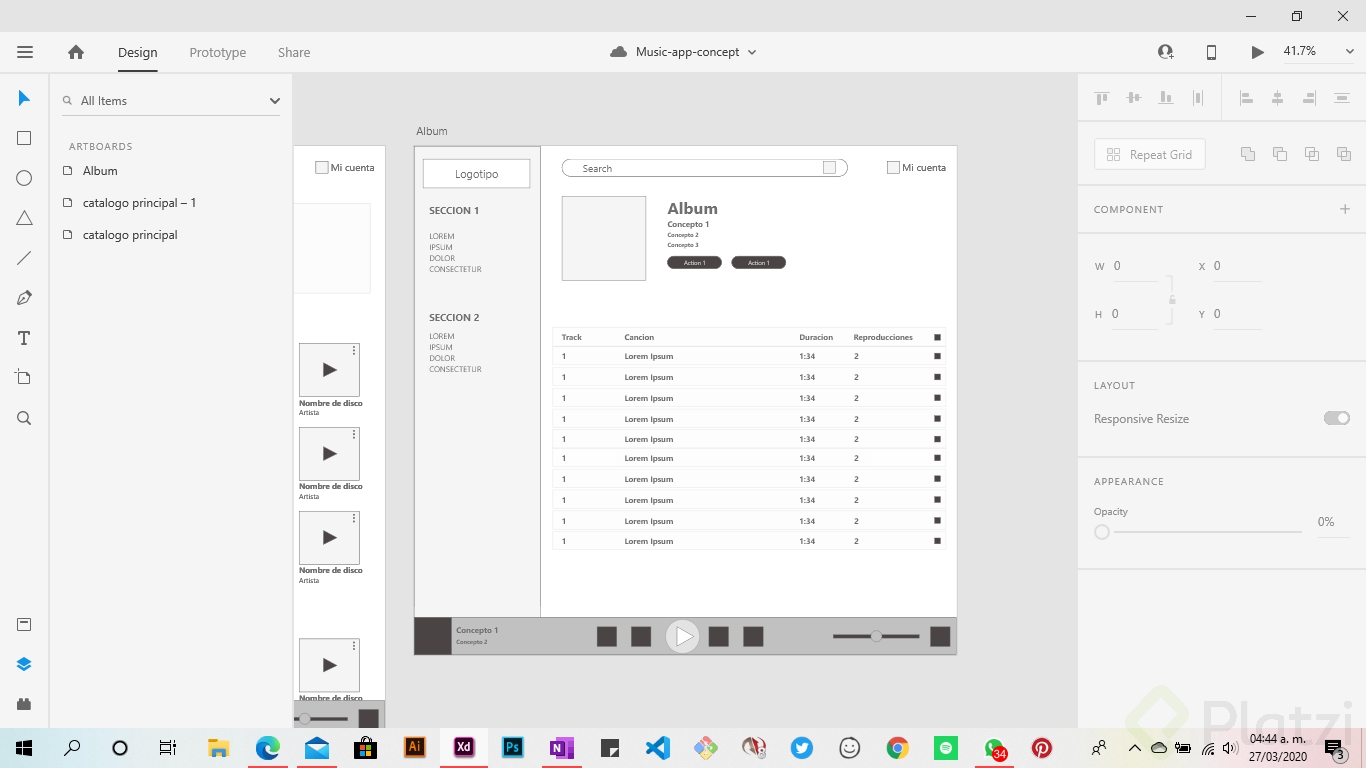Check Mi cuenta box in left artboard
Viewport: 1366px width, 768px height.
point(322,168)
